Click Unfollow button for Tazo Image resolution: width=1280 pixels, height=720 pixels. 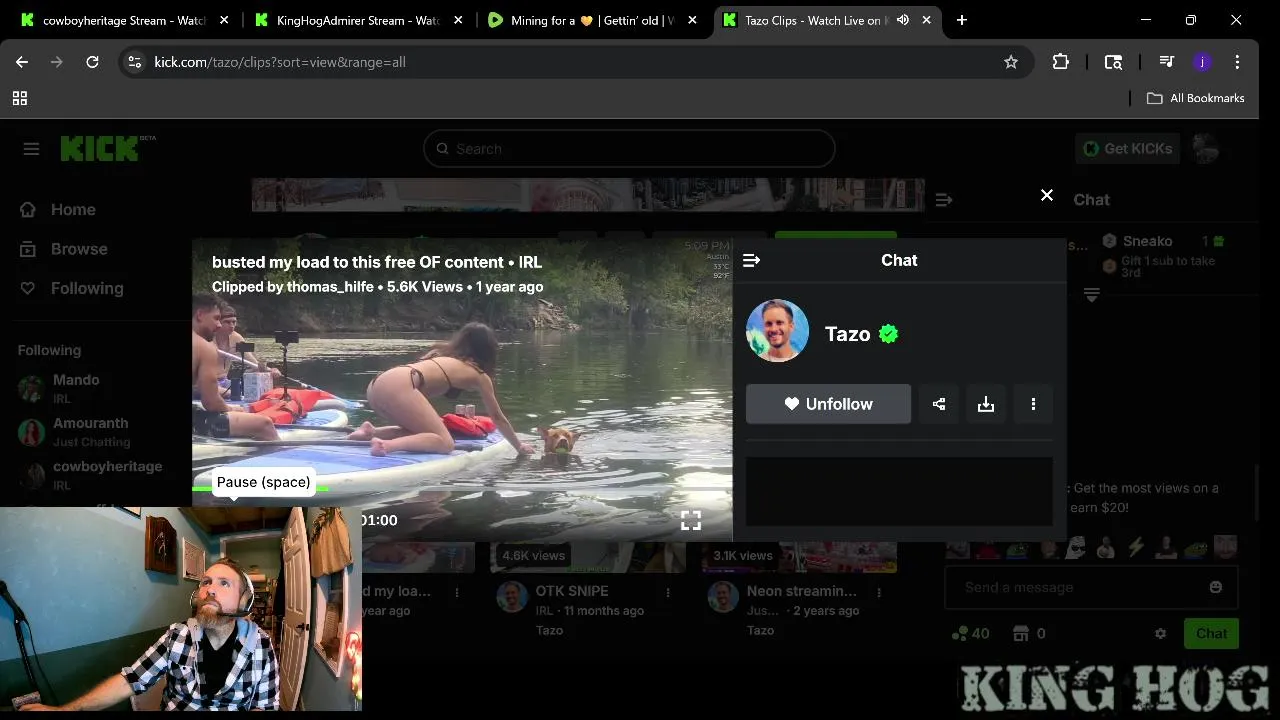pos(828,404)
